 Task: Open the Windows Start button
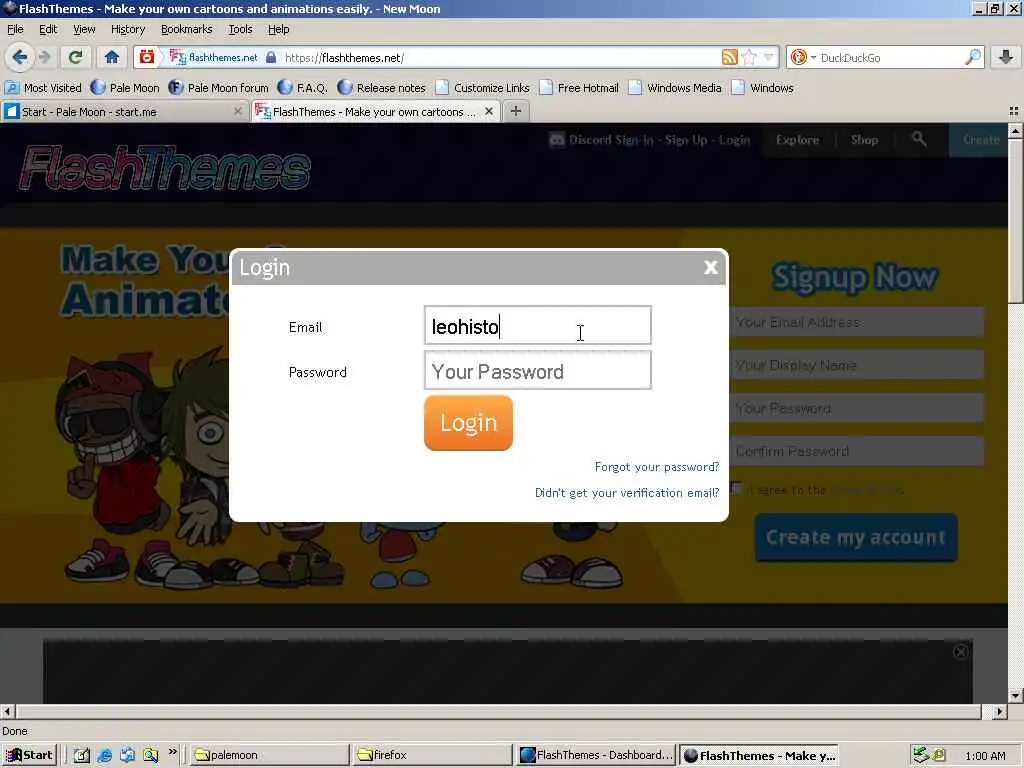(x=29, y=755)
